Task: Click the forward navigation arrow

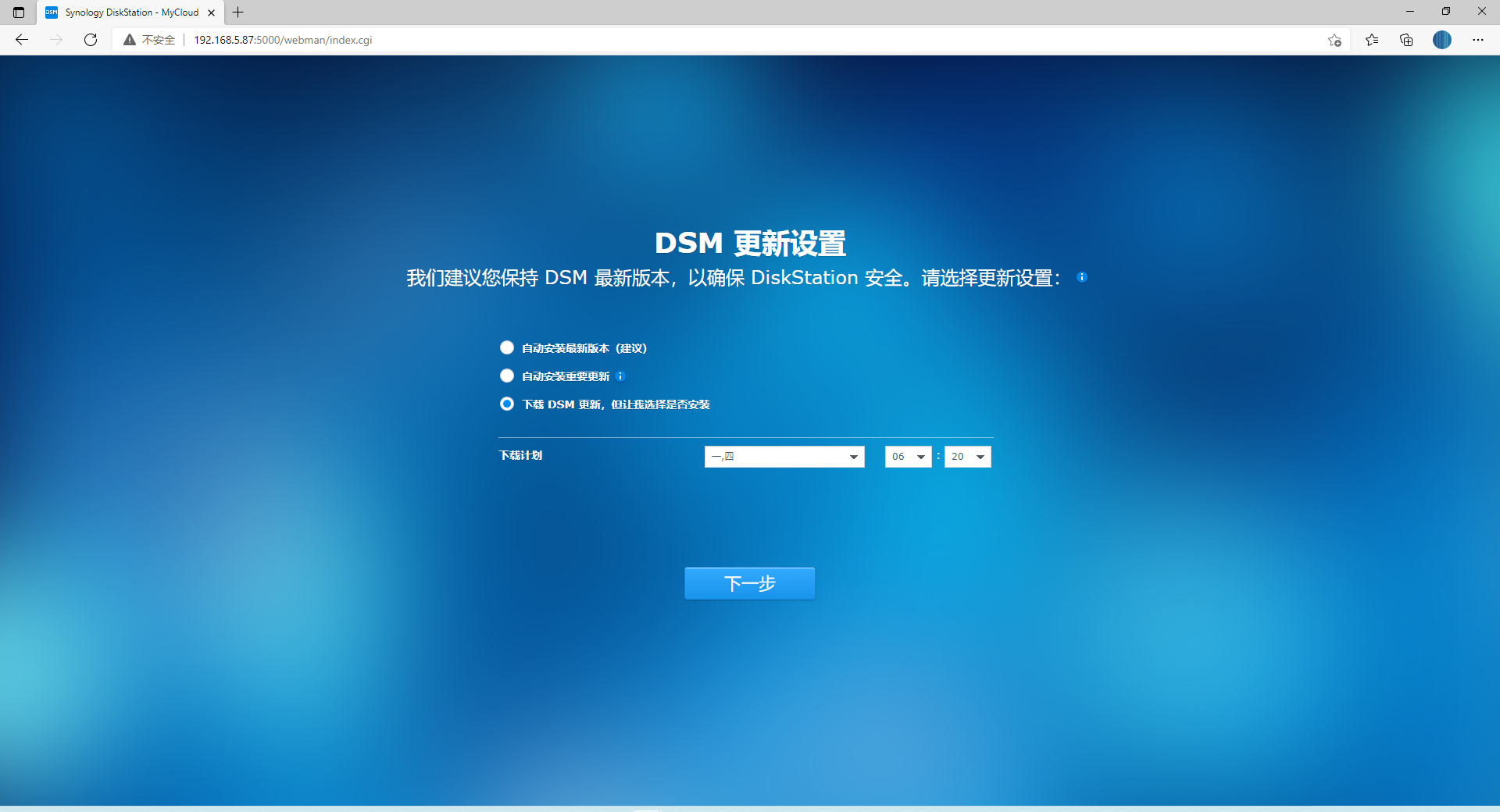Action: 56,40
